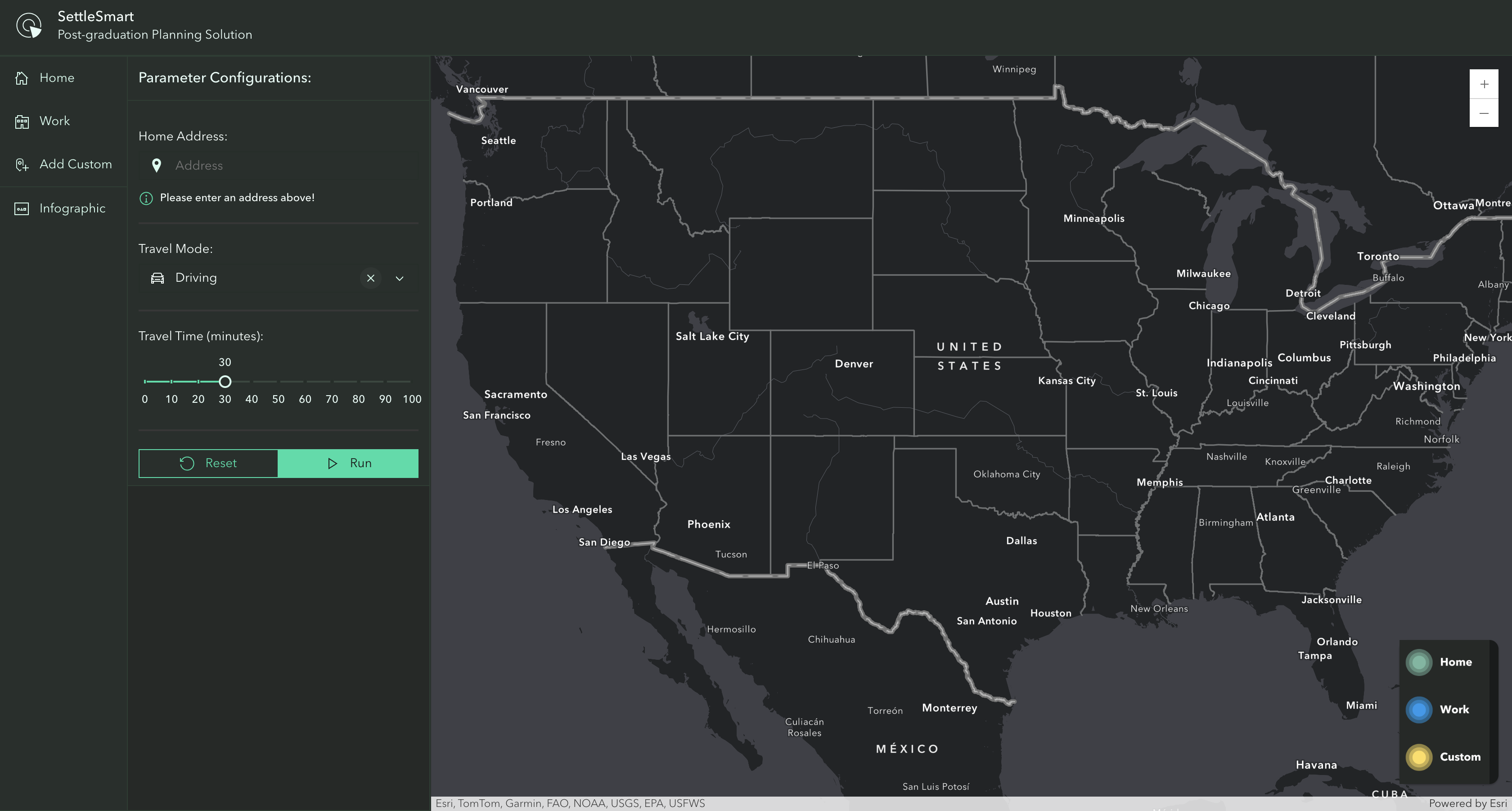
Task: Click the car icon in Travel Mode
Action: pyautogui.click(x=157, y=278)
